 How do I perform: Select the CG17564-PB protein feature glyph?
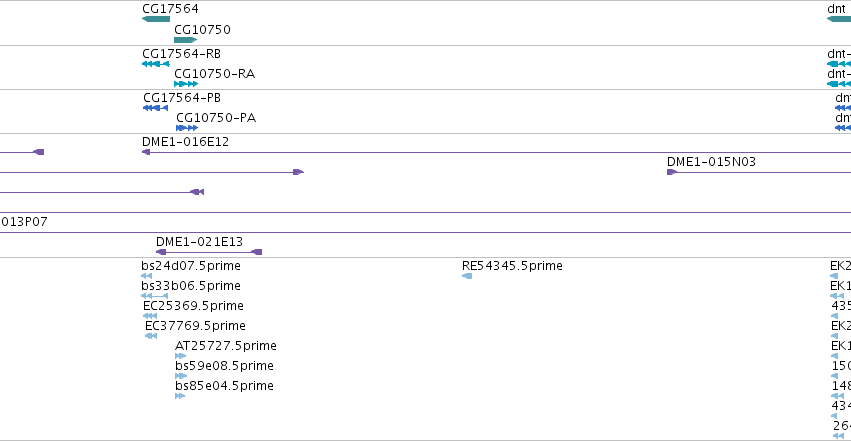[155, 108]
